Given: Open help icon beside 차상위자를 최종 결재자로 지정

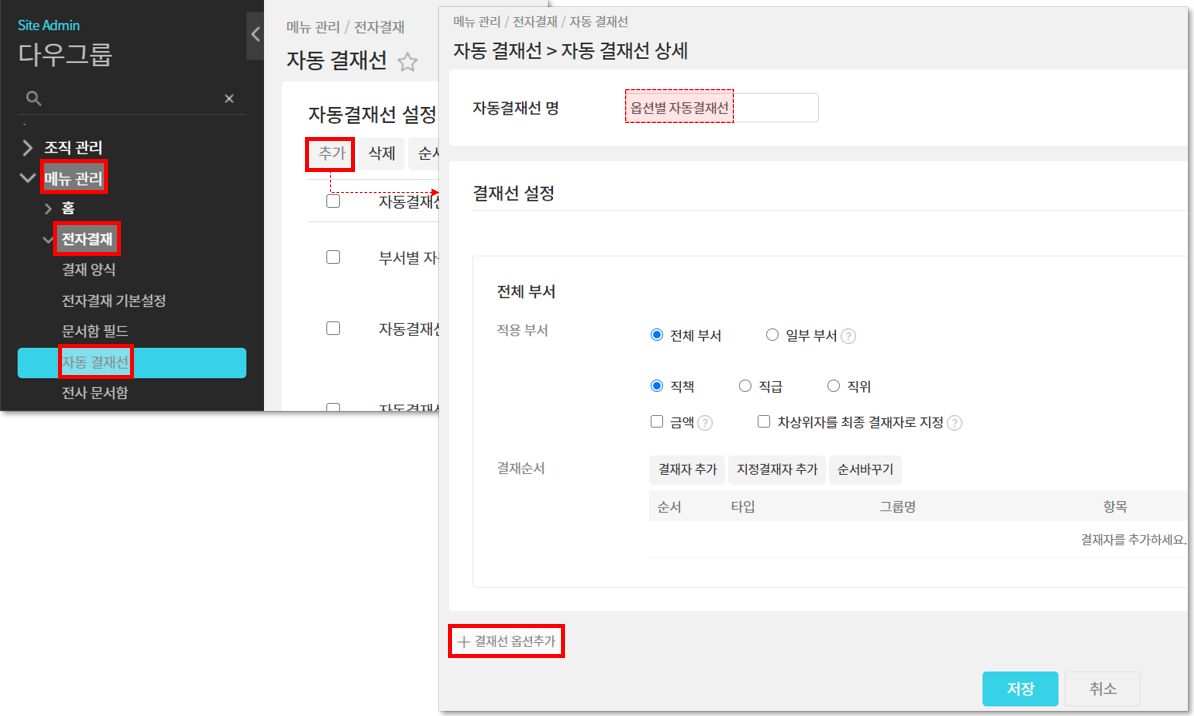Looking at the screenshot, I should pos(954,423).
